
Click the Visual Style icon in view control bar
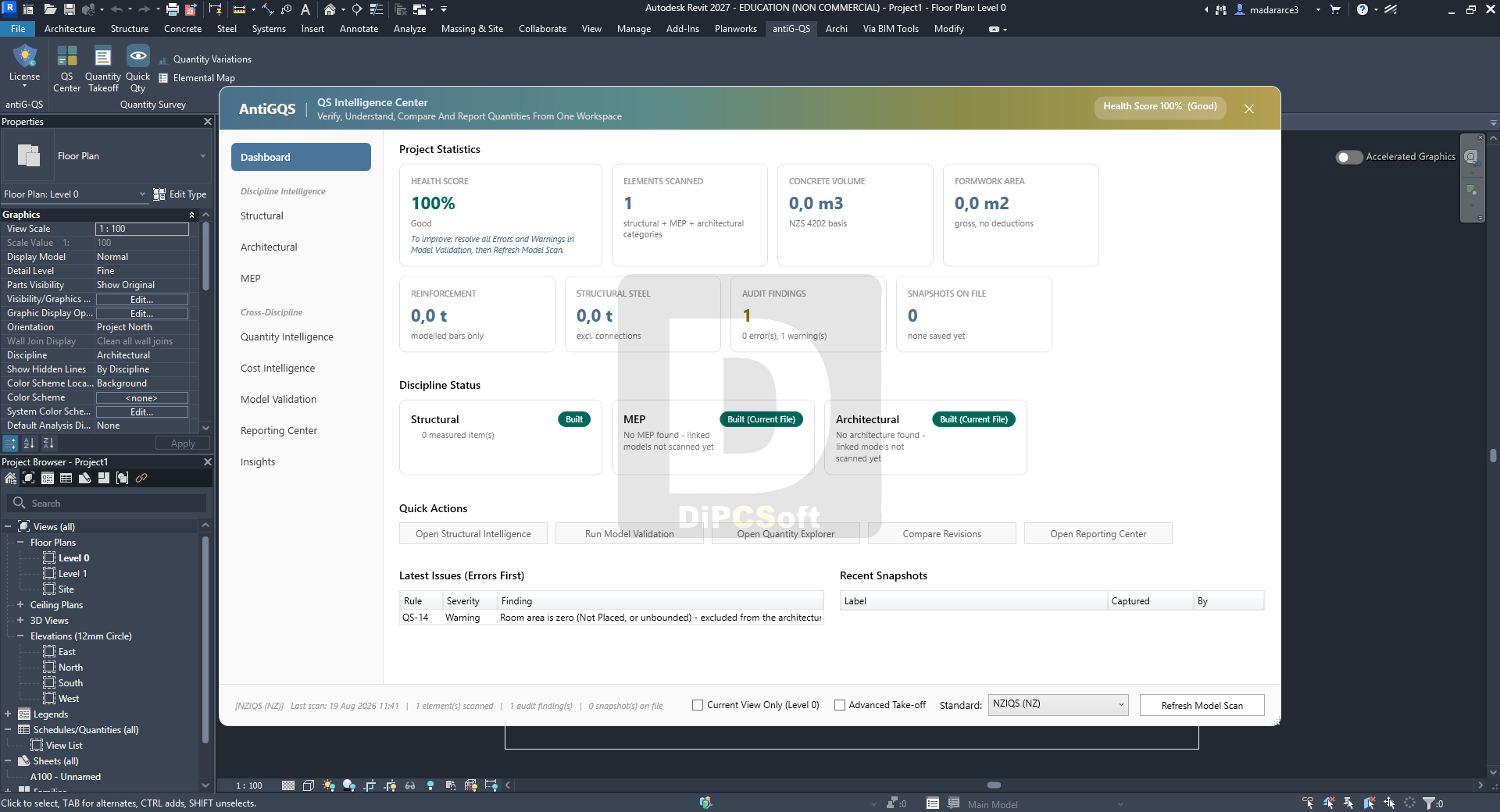coord(309,785)
